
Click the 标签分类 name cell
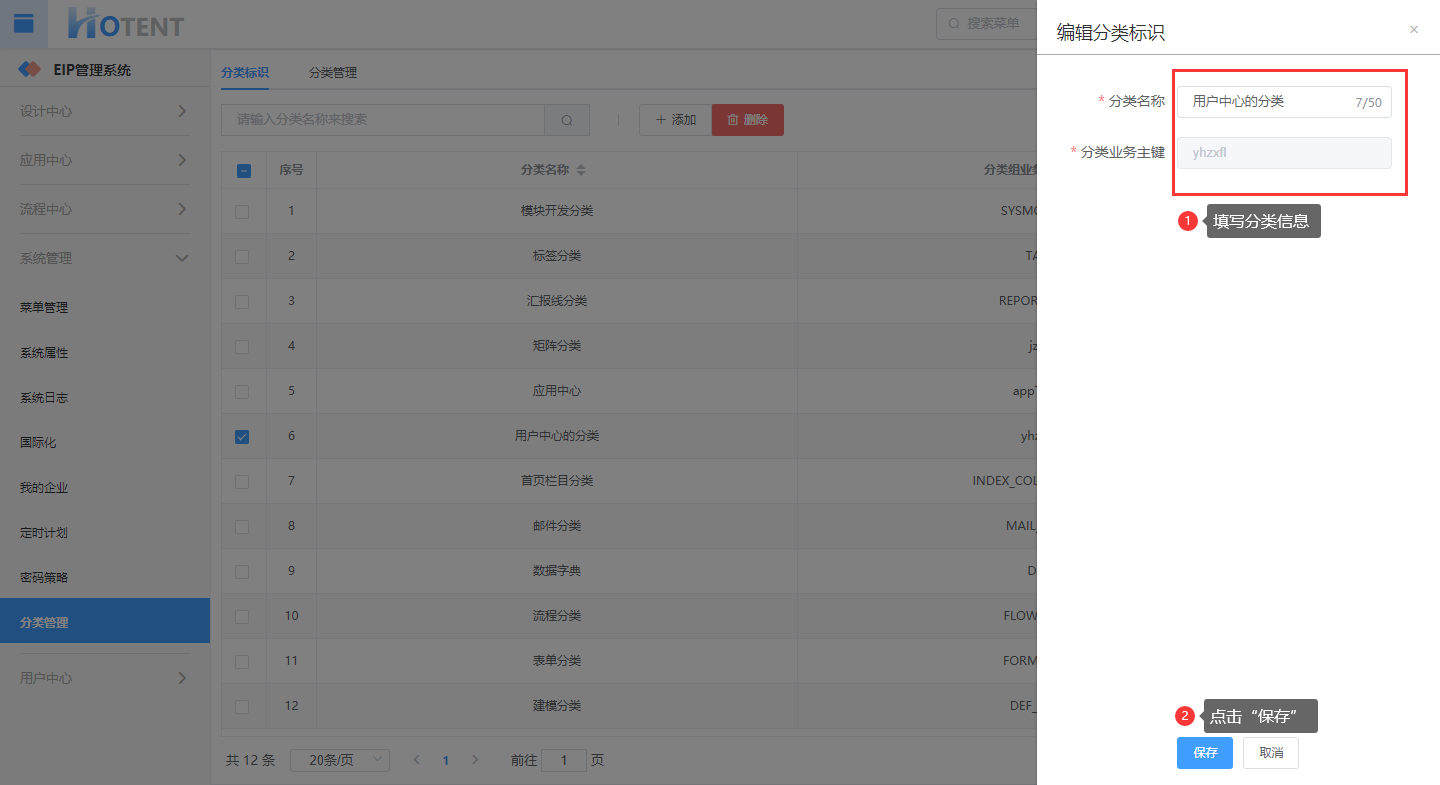(x=557, y=257)
